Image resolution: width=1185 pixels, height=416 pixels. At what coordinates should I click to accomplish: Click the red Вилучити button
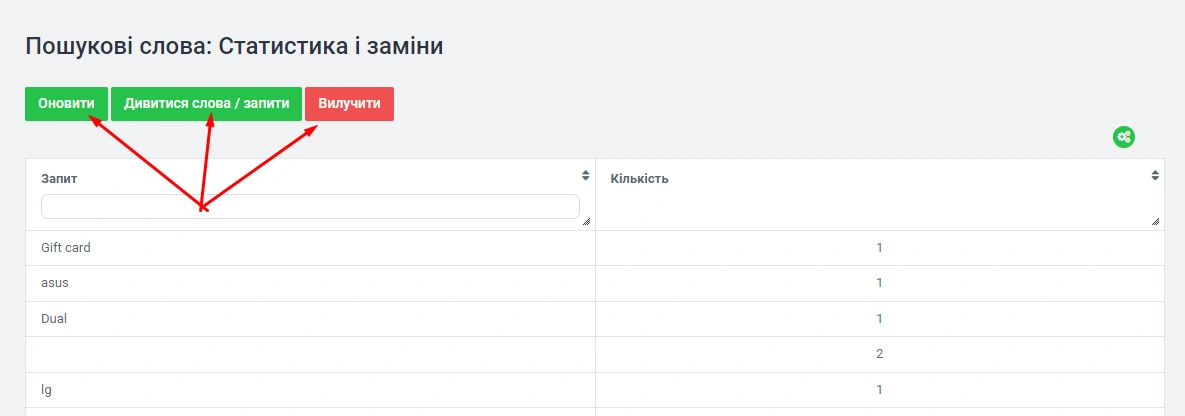tap(349, 104)
